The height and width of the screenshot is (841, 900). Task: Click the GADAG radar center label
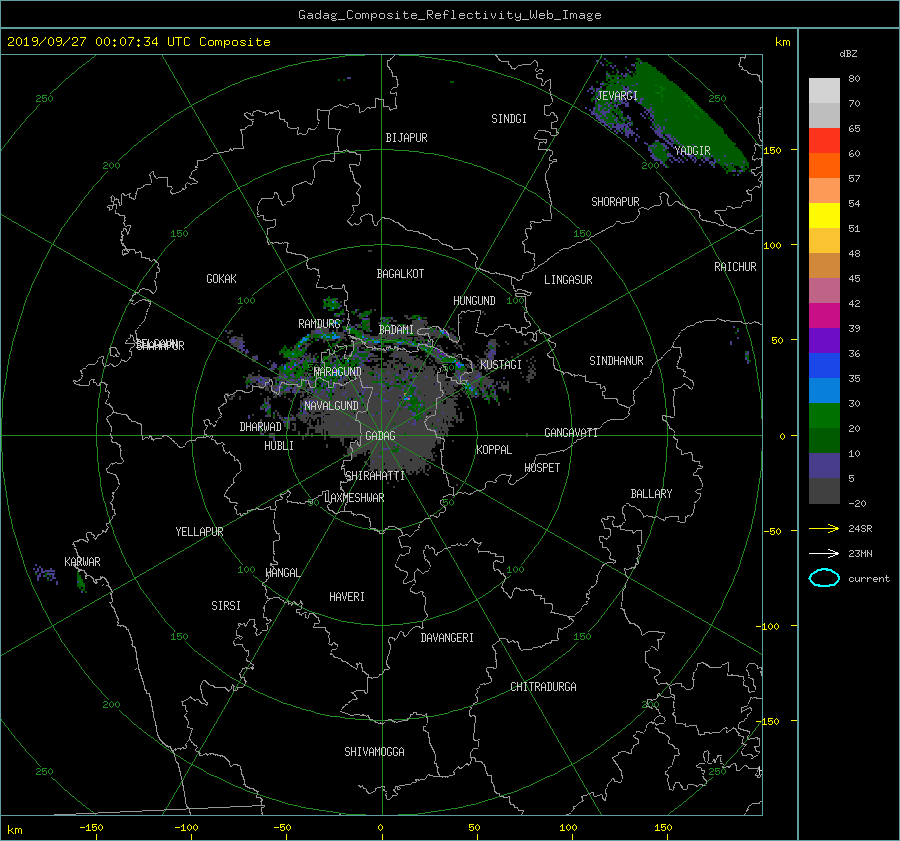(381, 436)
